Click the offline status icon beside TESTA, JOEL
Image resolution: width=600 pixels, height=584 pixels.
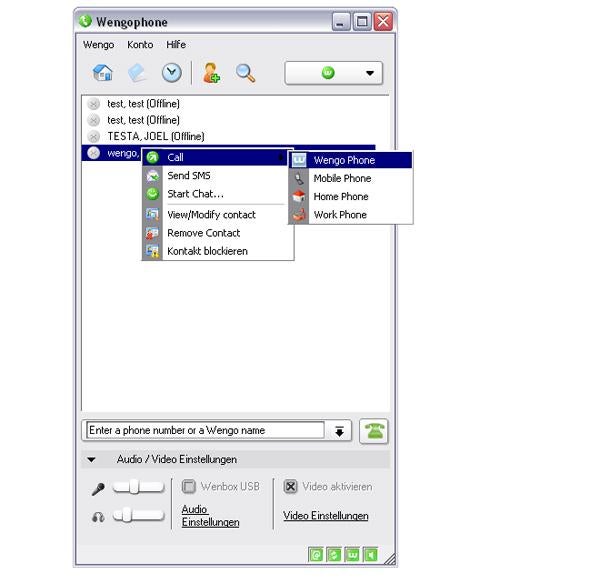coord(93,136)
